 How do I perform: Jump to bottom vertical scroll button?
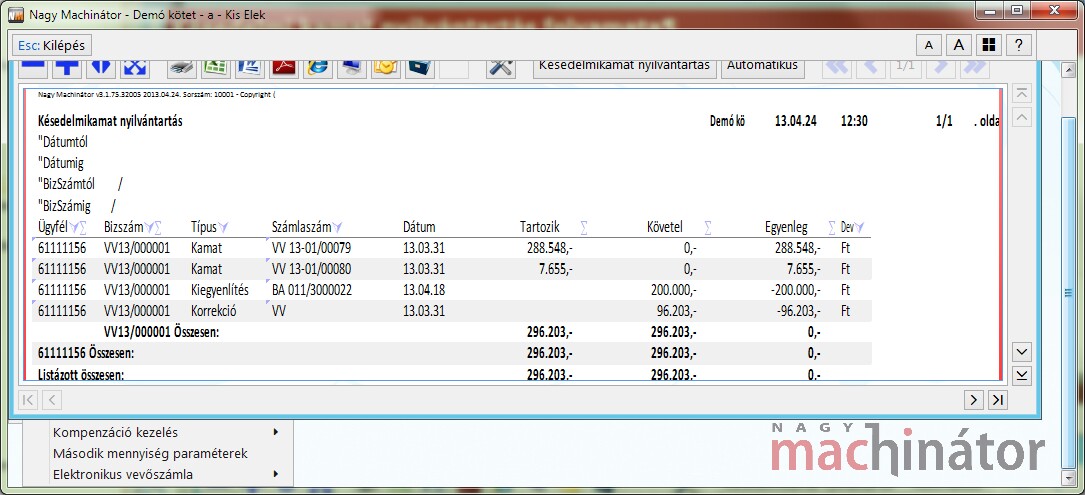1022,375
